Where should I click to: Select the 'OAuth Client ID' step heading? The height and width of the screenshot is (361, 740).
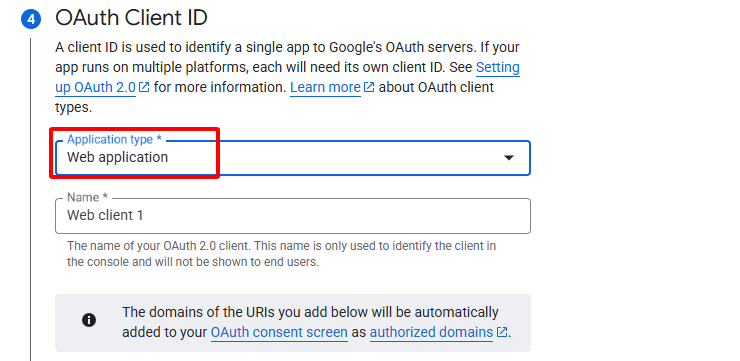131,18
